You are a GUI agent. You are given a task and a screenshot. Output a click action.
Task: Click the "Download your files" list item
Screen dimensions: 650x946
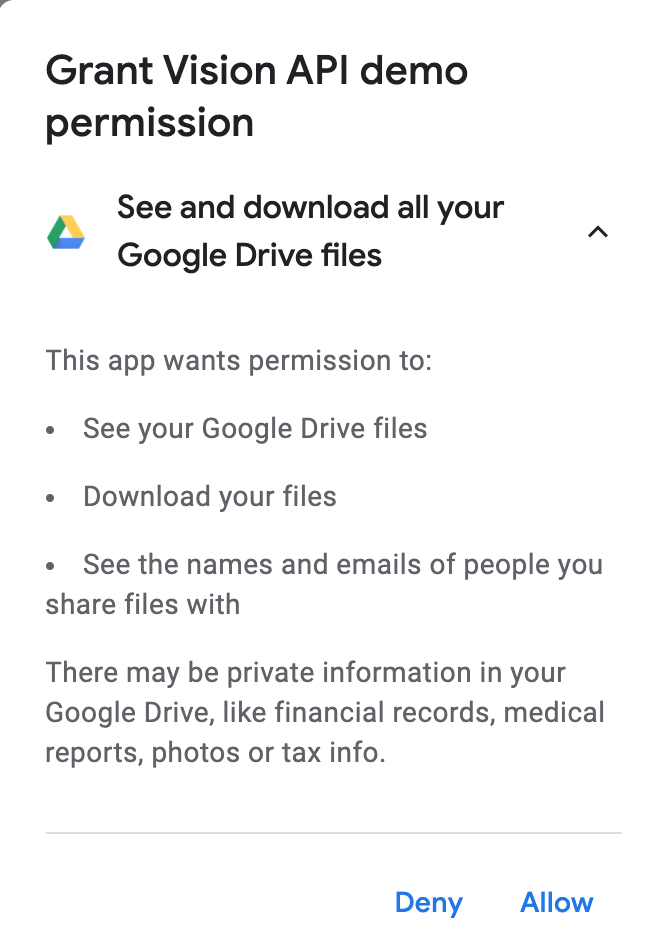tap(210, 497)
